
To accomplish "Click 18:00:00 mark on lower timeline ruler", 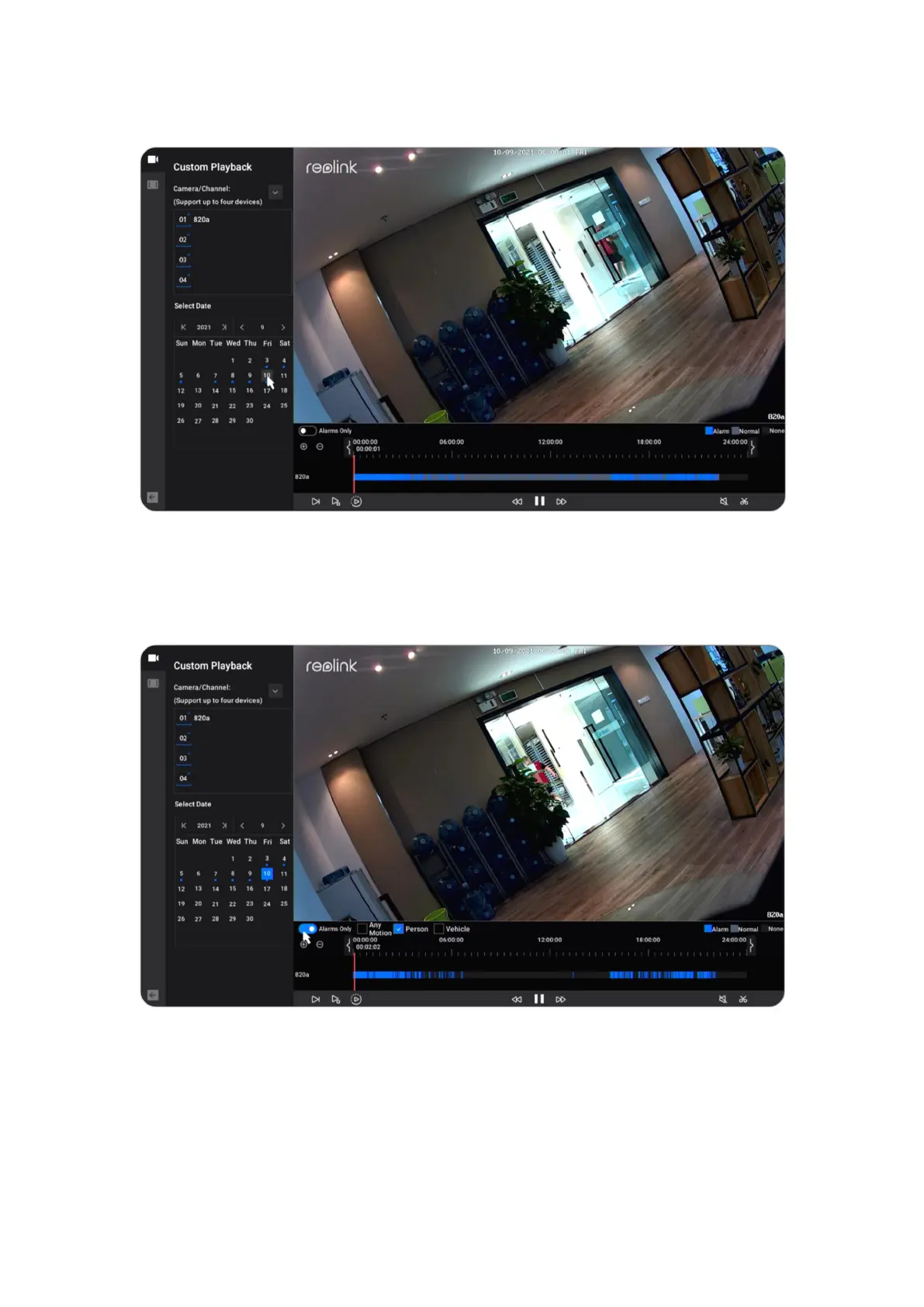I will [x=648, y=940].
